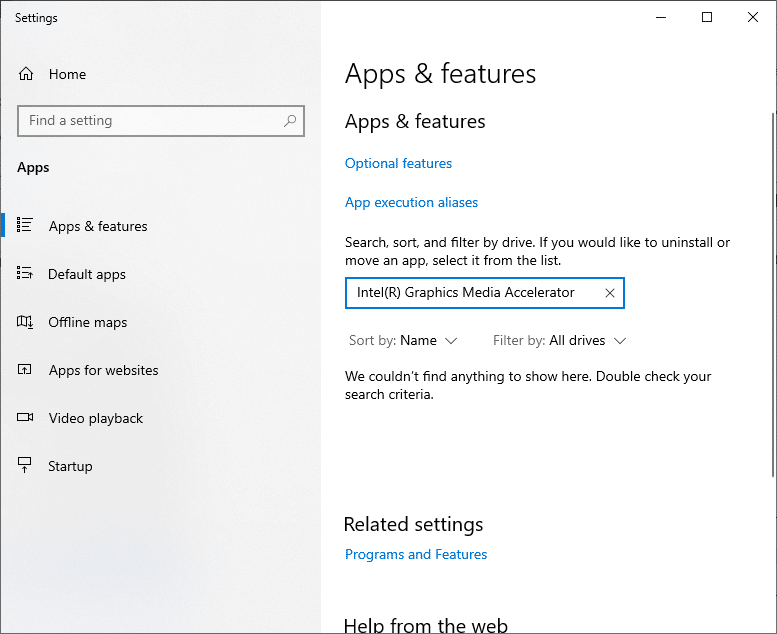Click the Video playback icon
Viewport: 777px width, 634px height.
coord(26,418)
